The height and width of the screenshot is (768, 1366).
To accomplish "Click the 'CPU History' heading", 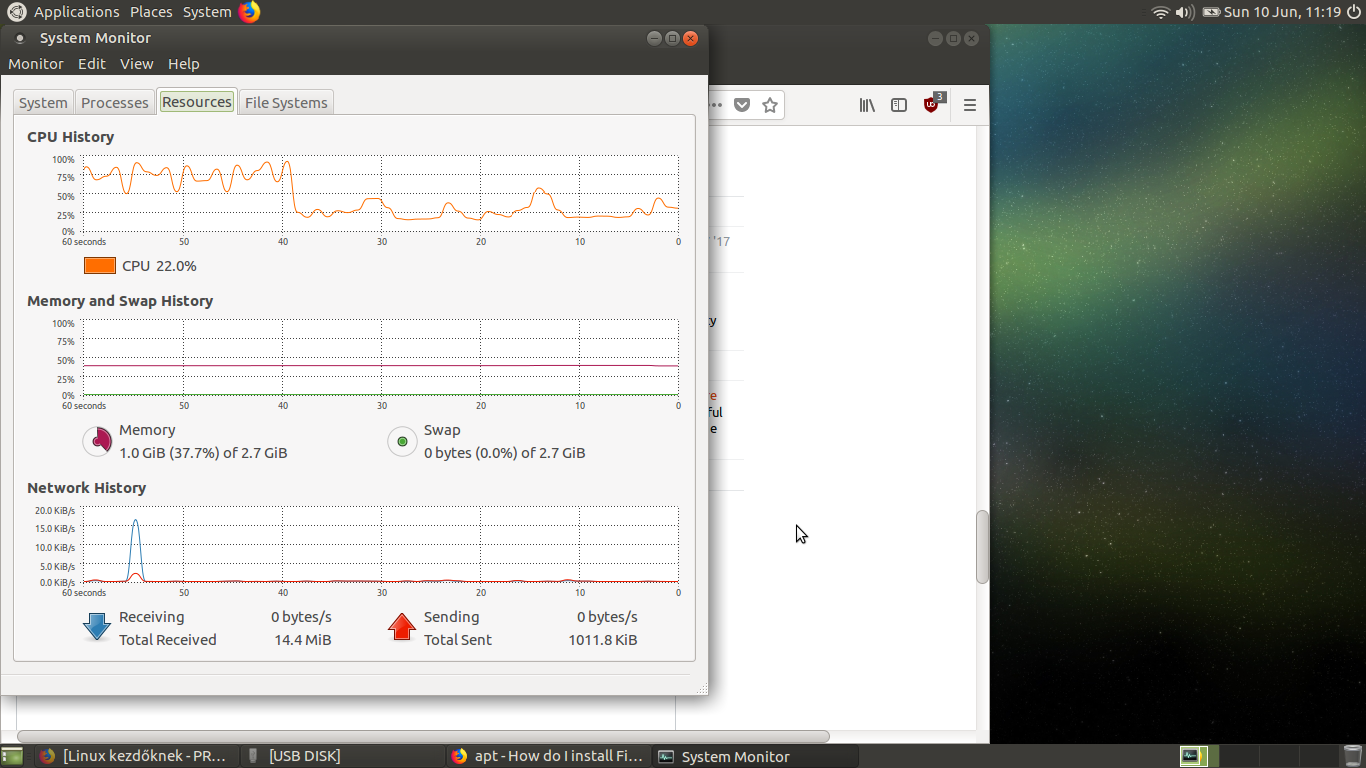I will click(70, 137).
